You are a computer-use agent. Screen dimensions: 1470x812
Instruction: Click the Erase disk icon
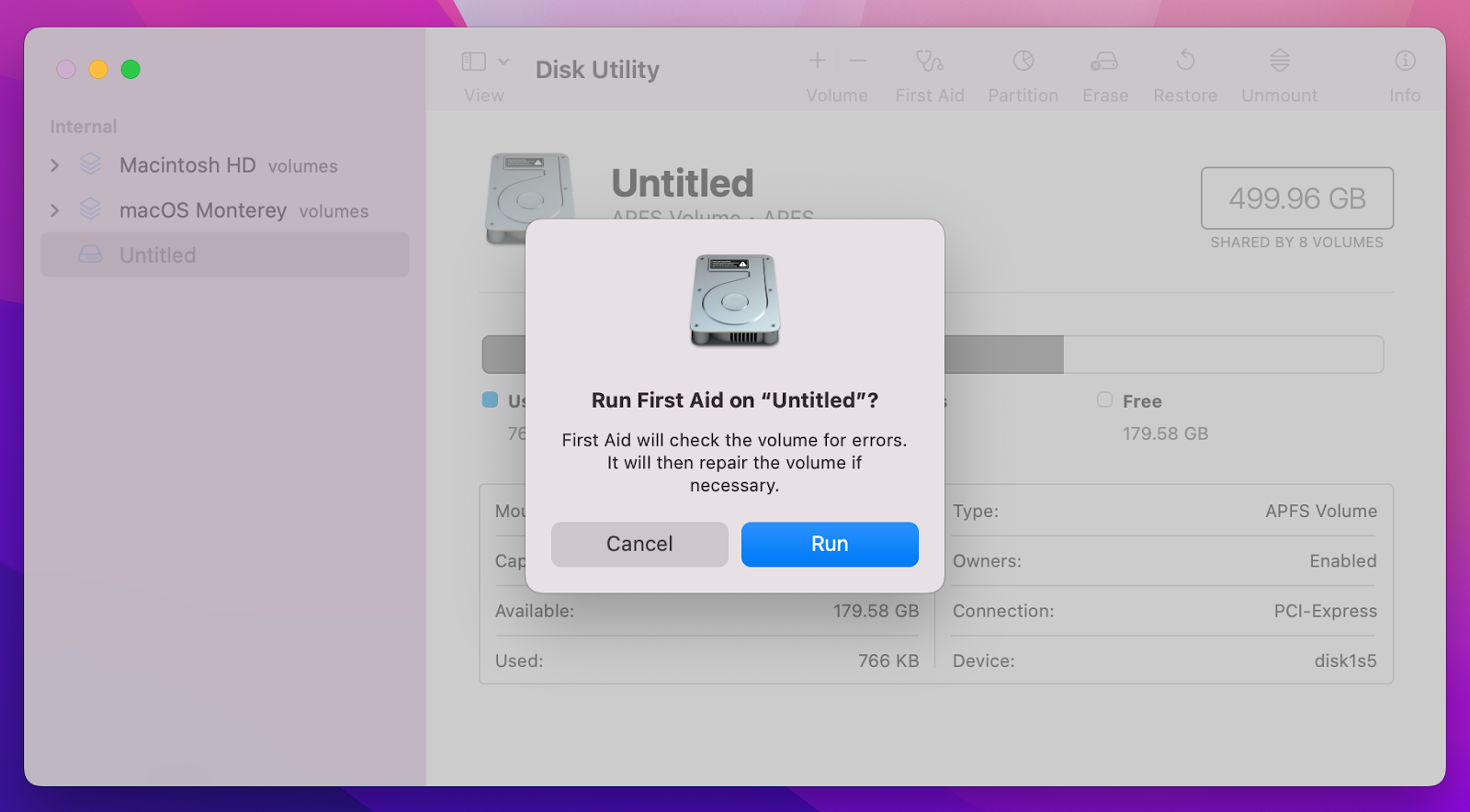(x=1104, y=62)
